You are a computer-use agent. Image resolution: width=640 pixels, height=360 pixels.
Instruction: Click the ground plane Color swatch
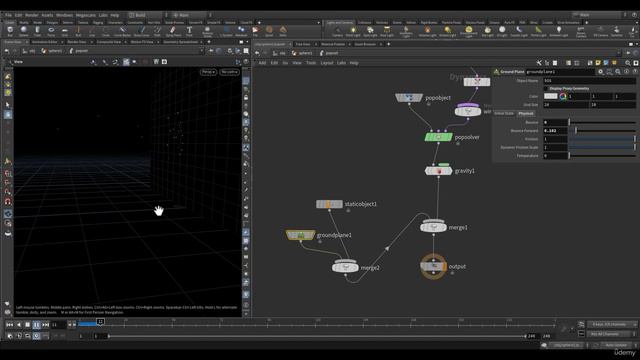click(x=550, y=96)
